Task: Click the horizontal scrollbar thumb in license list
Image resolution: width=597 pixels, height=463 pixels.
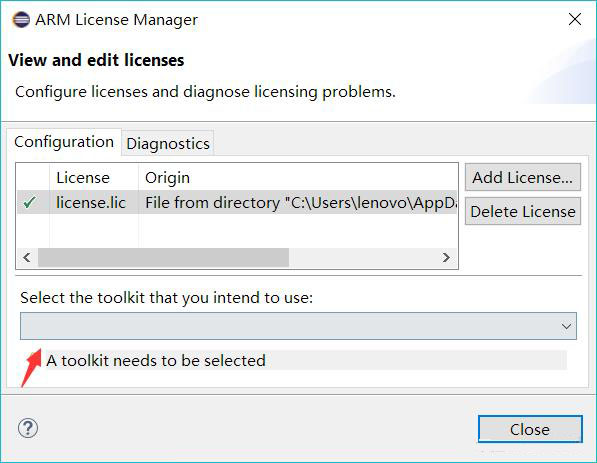Action: (163, 258)
